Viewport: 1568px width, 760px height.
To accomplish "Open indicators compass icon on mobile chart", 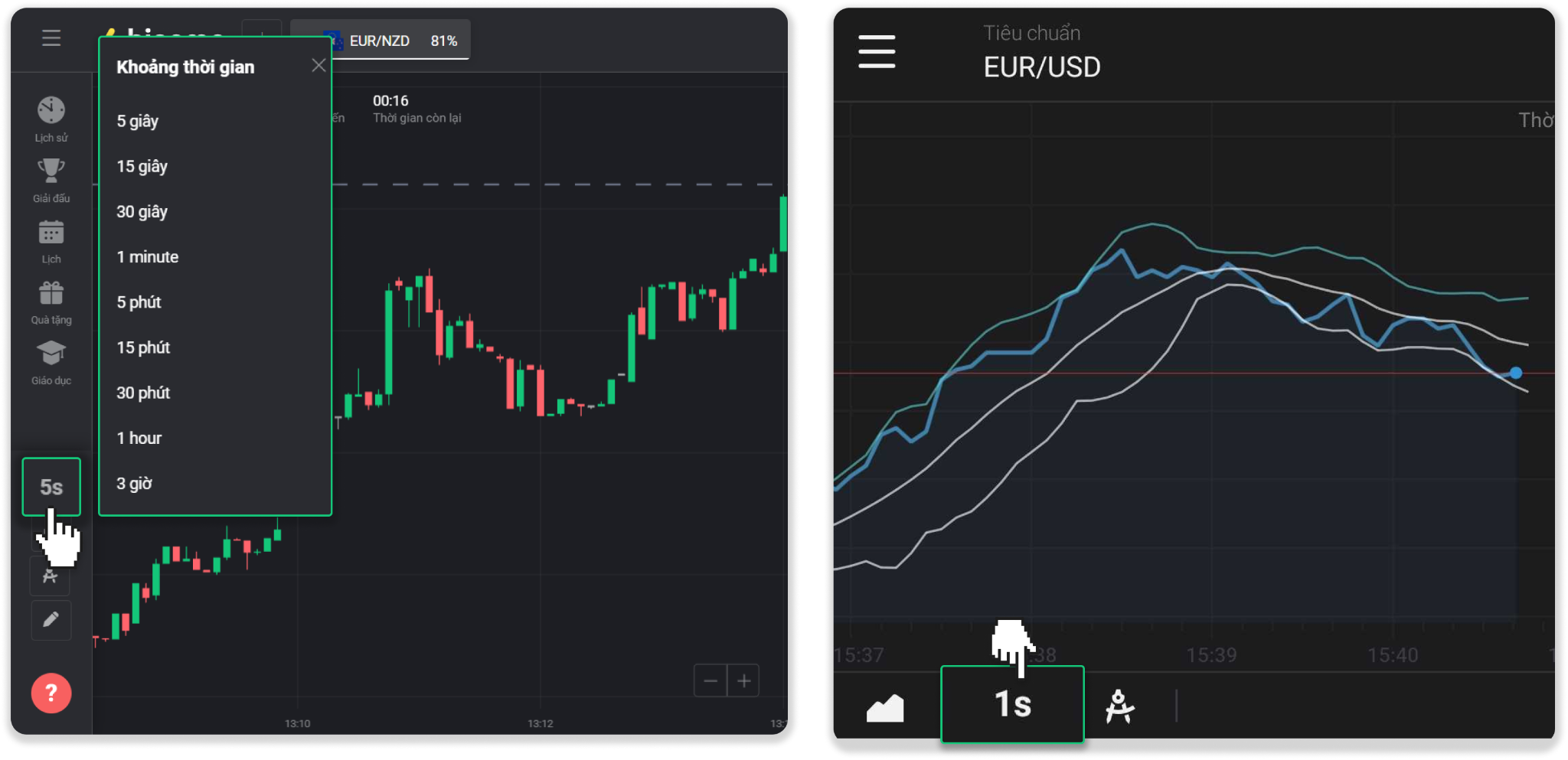I will 1119,706.
